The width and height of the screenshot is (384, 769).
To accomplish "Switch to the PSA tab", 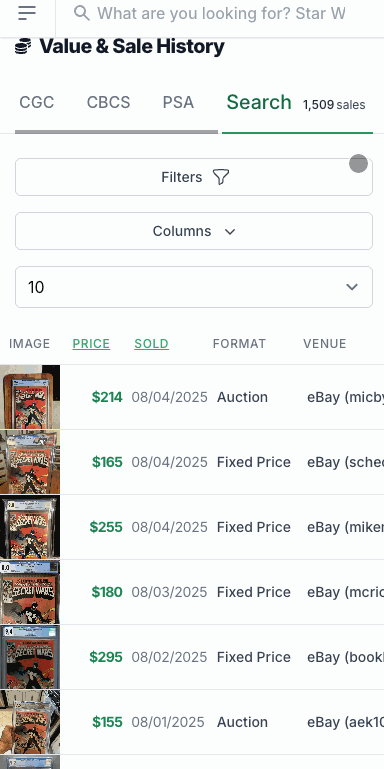I will (x=179, y=103).
